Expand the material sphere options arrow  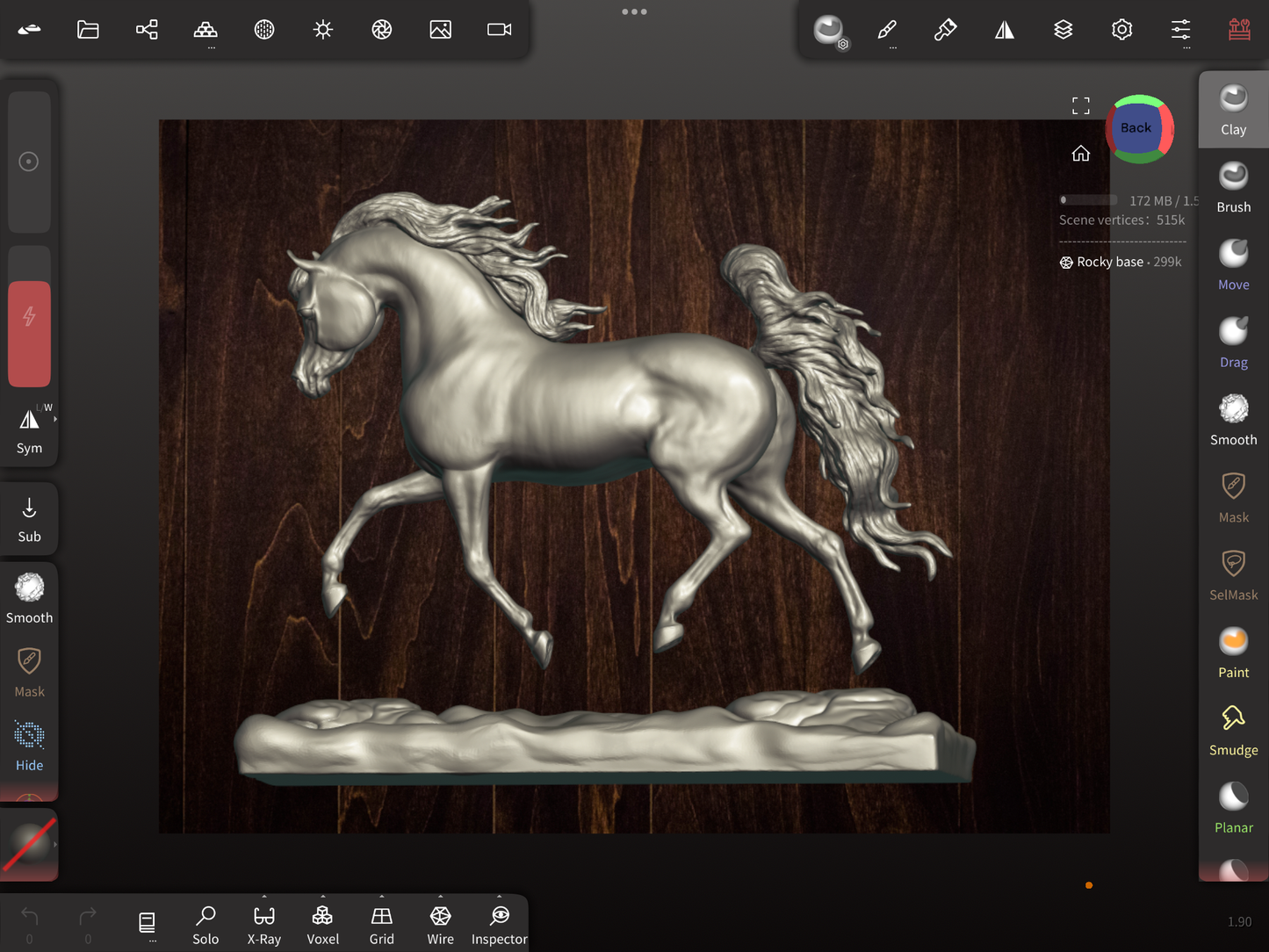click(x=55, y=844)
